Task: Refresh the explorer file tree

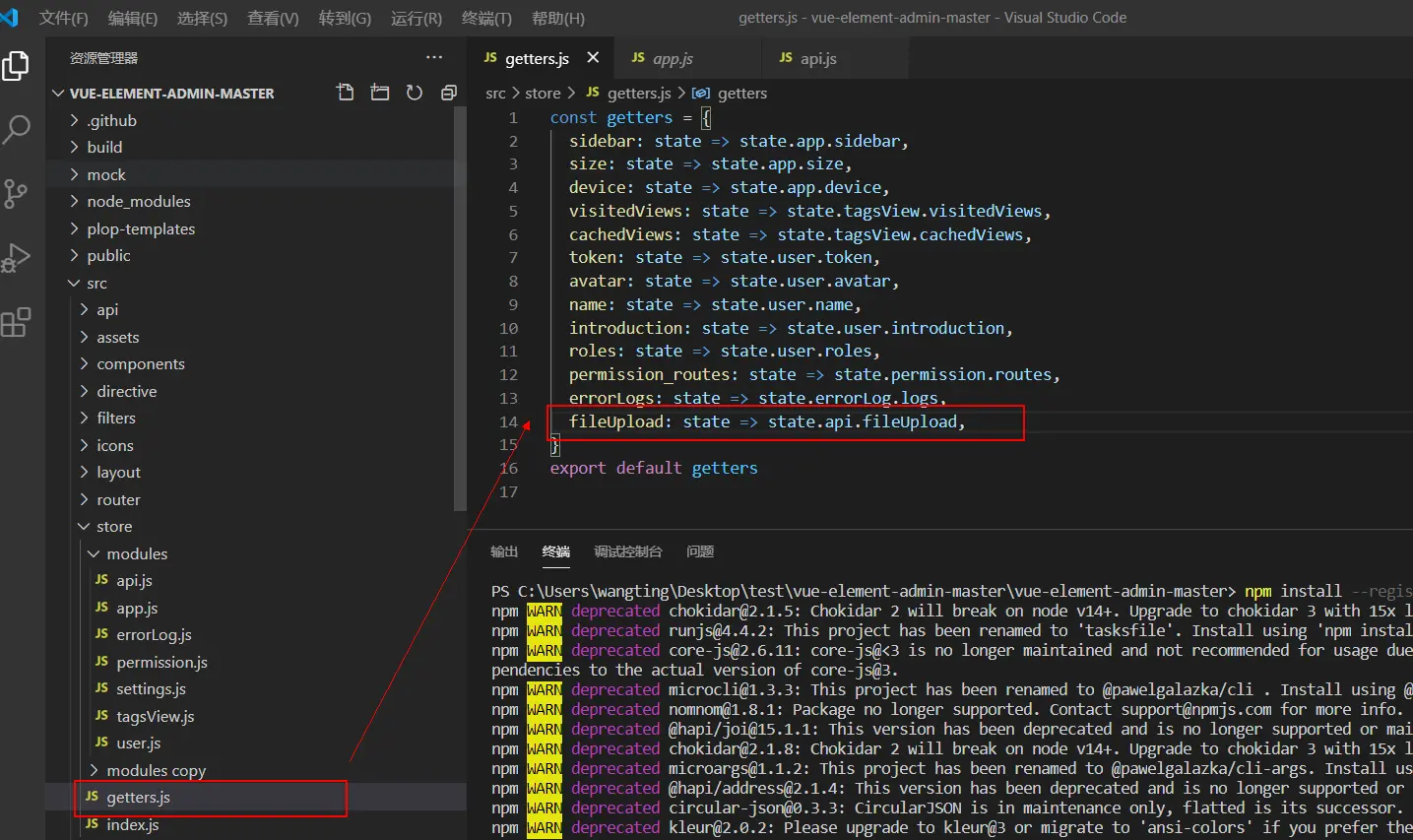Action: click(x=415, y=93)
